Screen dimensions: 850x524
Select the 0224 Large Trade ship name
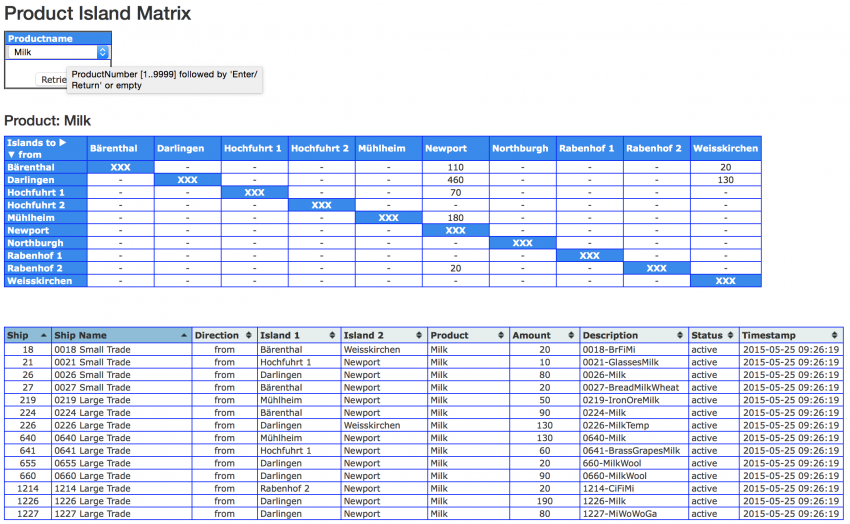pos(93,413)
